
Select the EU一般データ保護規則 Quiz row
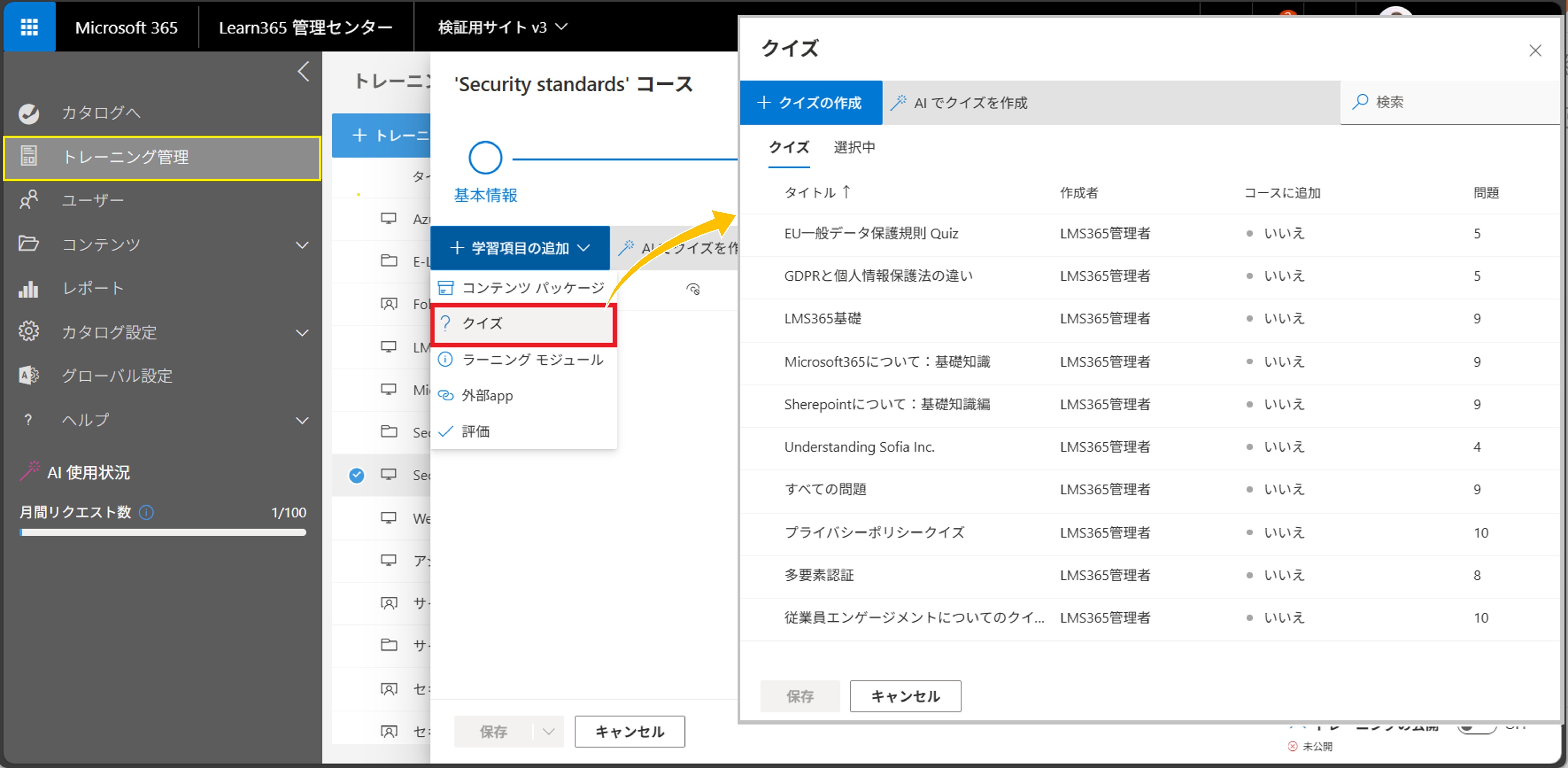pyautogui.click(x=1150, y=234)
